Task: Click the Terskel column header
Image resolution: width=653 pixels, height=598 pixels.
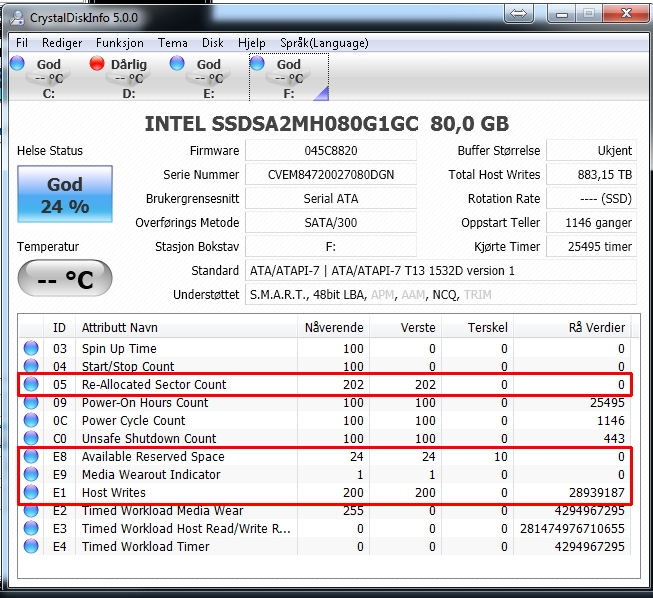Action: (x=478, y=327)
